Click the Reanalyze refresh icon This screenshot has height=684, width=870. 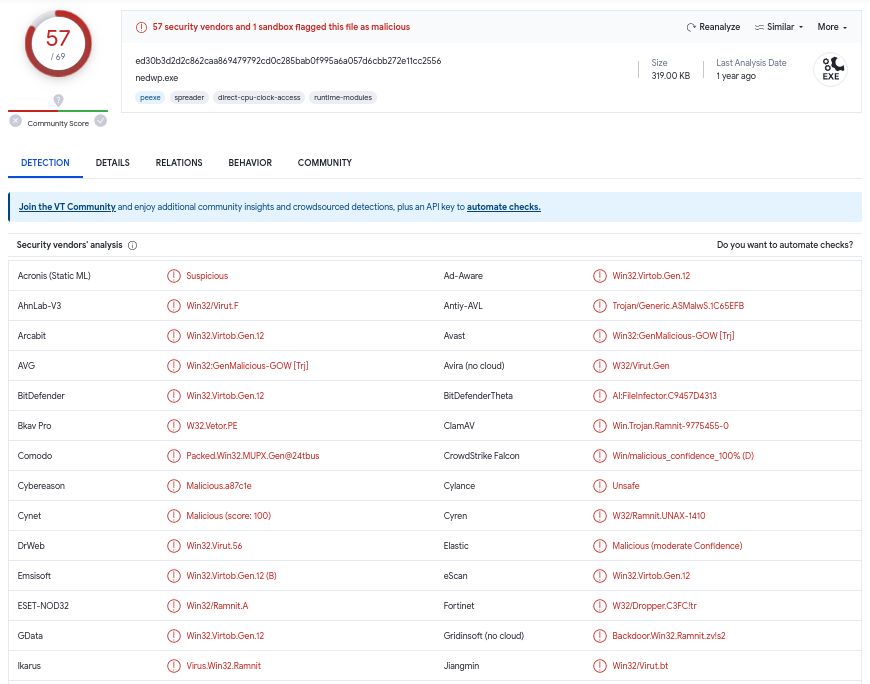click(691, 27)
